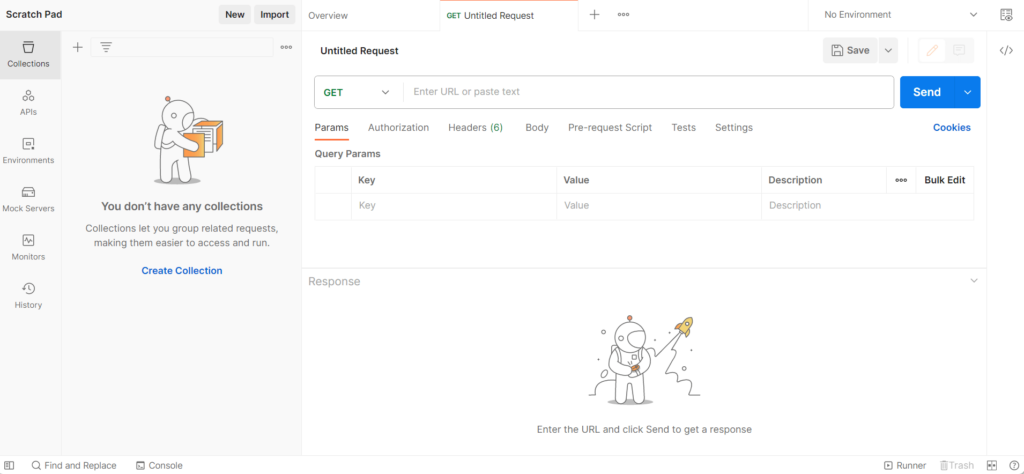This screenshot has width=1024, height=474.
Task: Click the Create Collection link
Action: click(x=182, y=270)
